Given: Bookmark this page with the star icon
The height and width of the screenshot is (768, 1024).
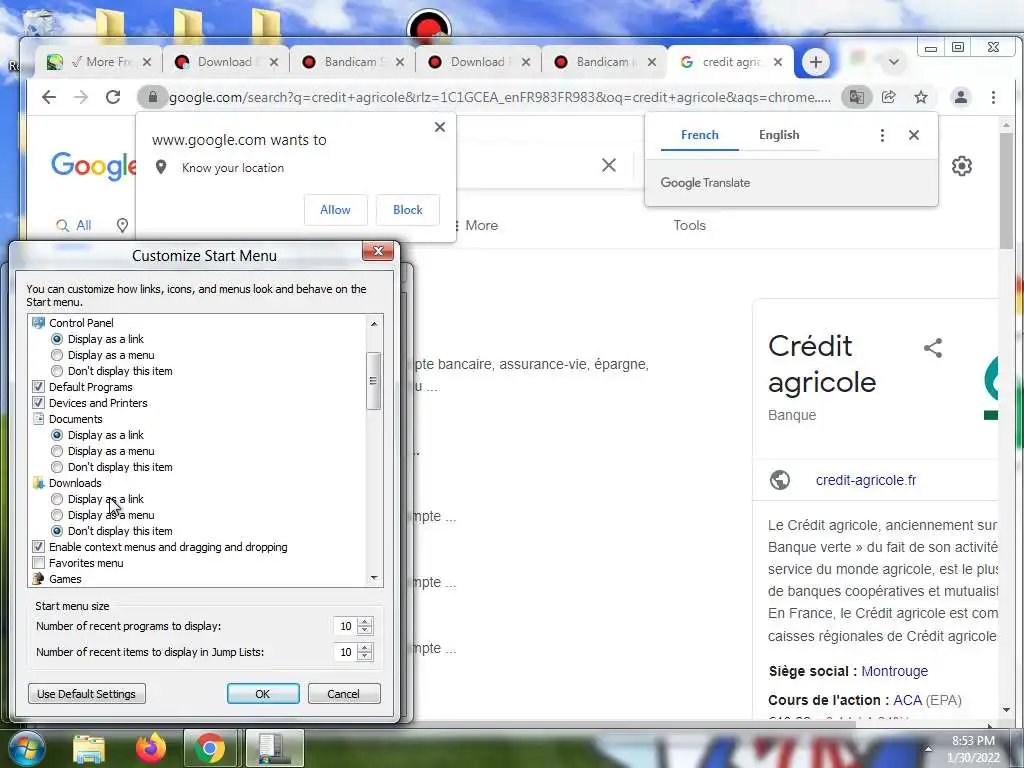Looking at the screenshot, I should (x=921, y=97).
